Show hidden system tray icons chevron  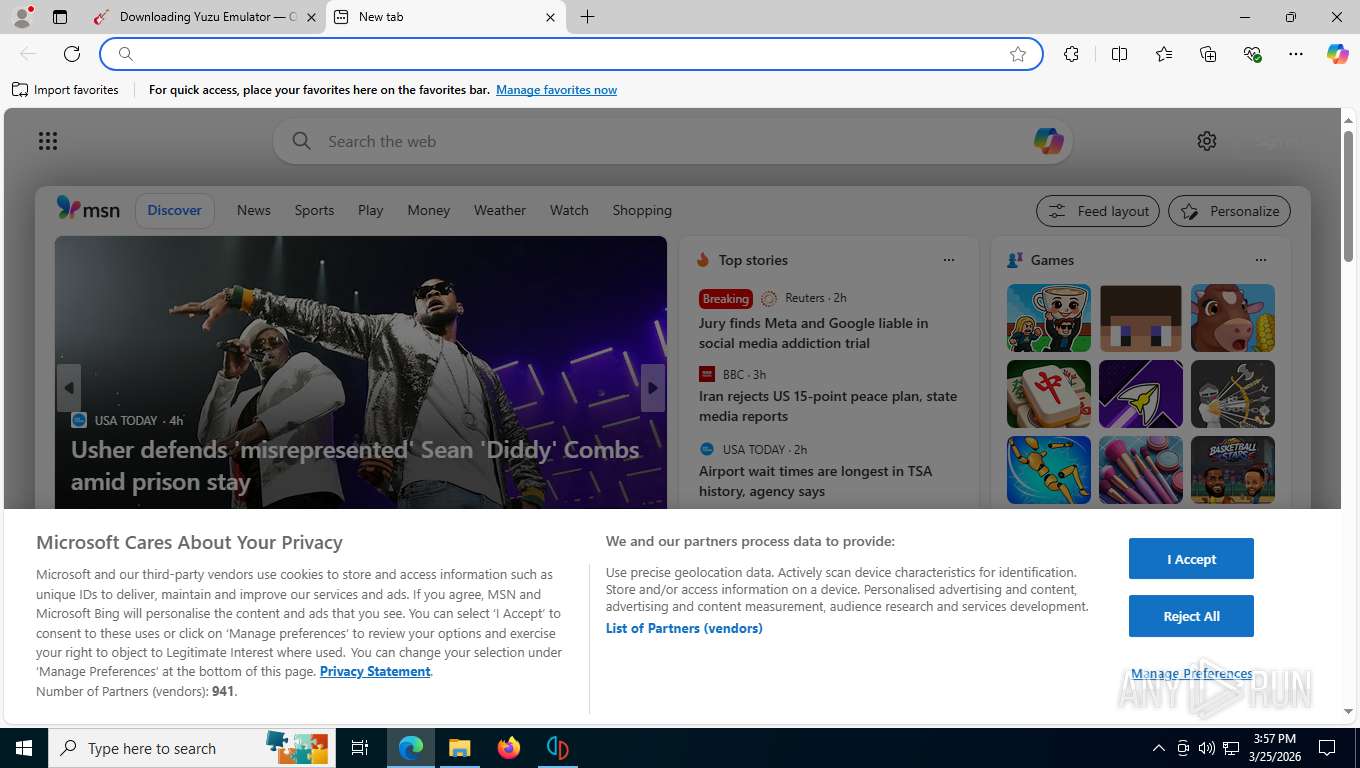(1159, 748)
